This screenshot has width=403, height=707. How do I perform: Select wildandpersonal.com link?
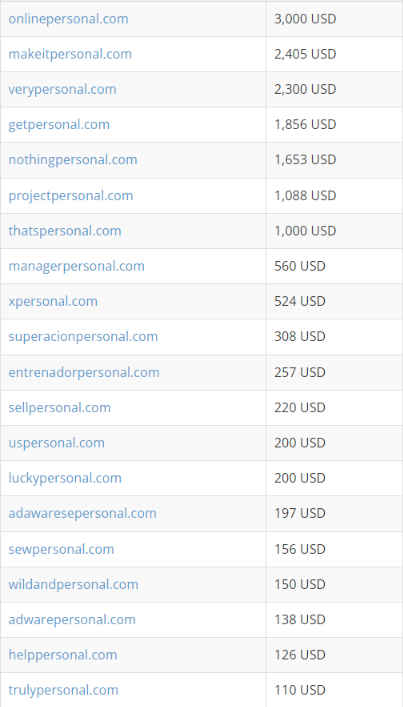pos(73,584)
